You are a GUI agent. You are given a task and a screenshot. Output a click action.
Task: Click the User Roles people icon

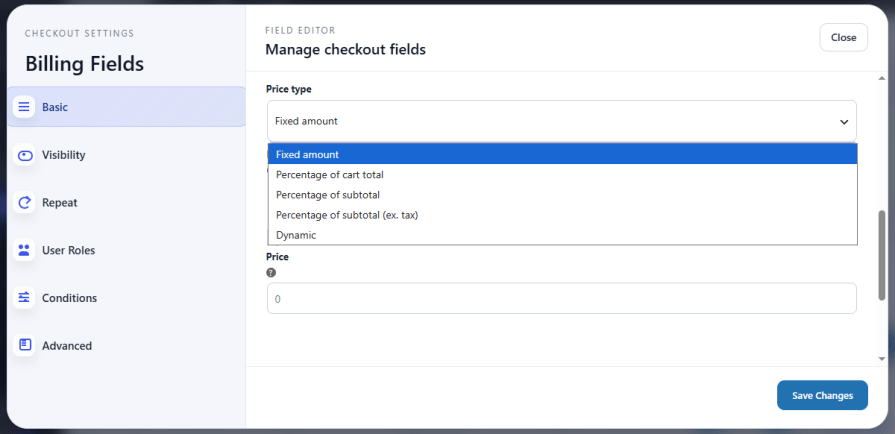pos(24,250)
